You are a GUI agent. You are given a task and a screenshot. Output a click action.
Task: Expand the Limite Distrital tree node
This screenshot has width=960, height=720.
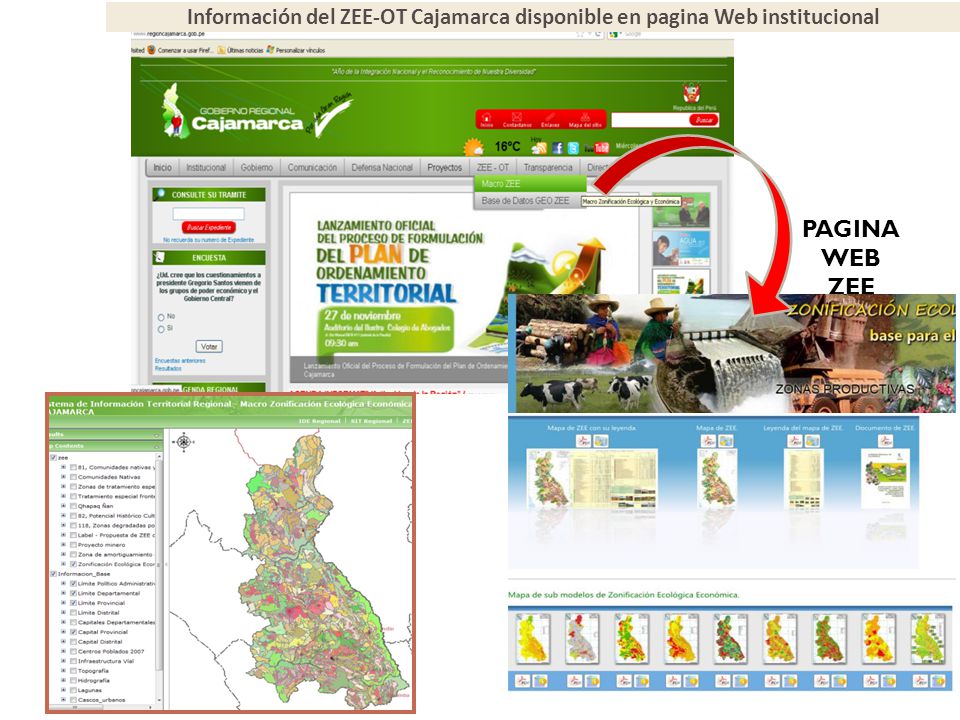pos(63,612)
